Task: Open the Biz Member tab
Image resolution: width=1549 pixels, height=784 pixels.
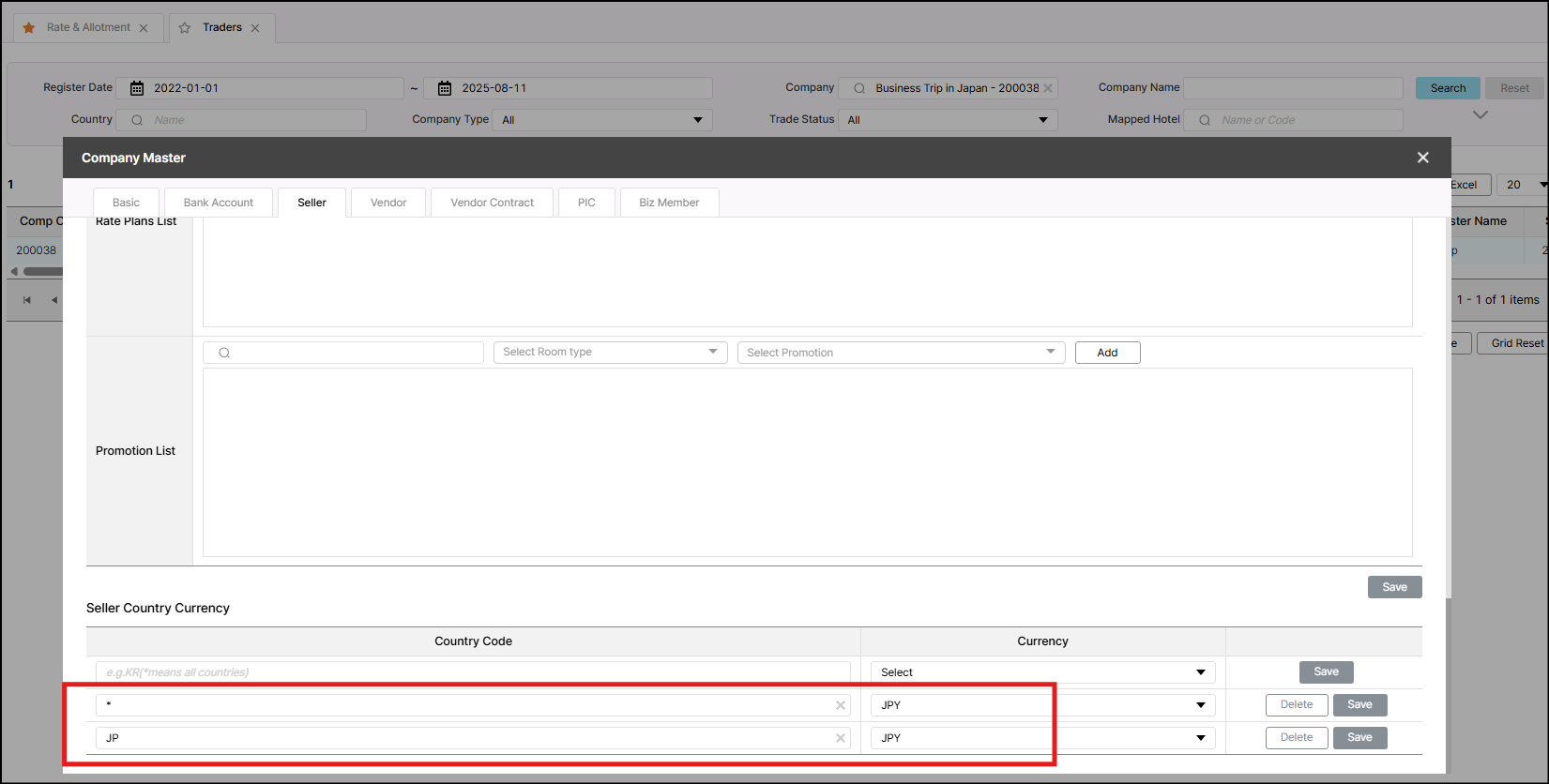Action: tap(669, 203)
